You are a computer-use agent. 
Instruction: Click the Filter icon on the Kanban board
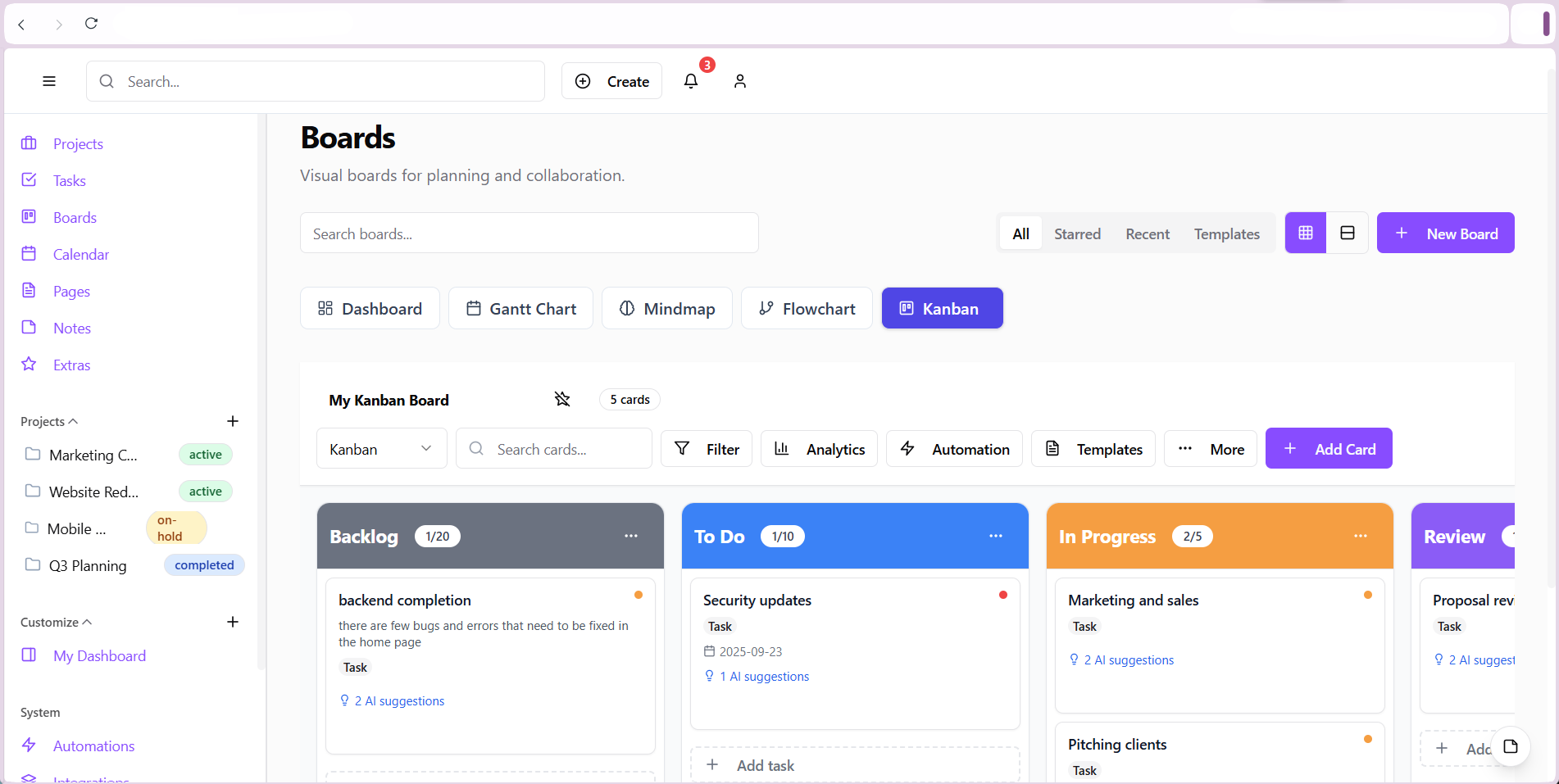683,448
